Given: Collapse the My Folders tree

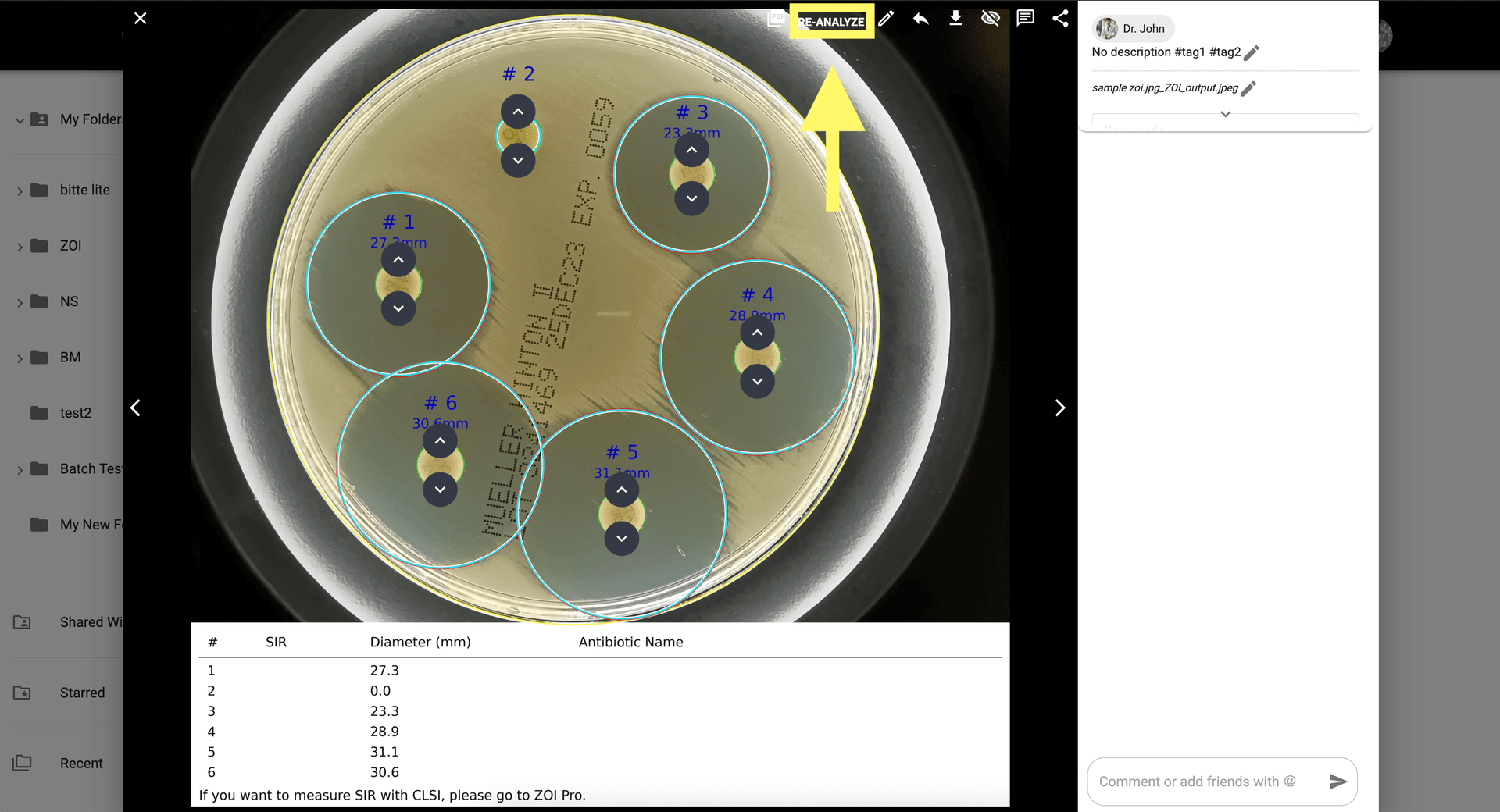Looking at the screenshot, I should click(20, 120).
